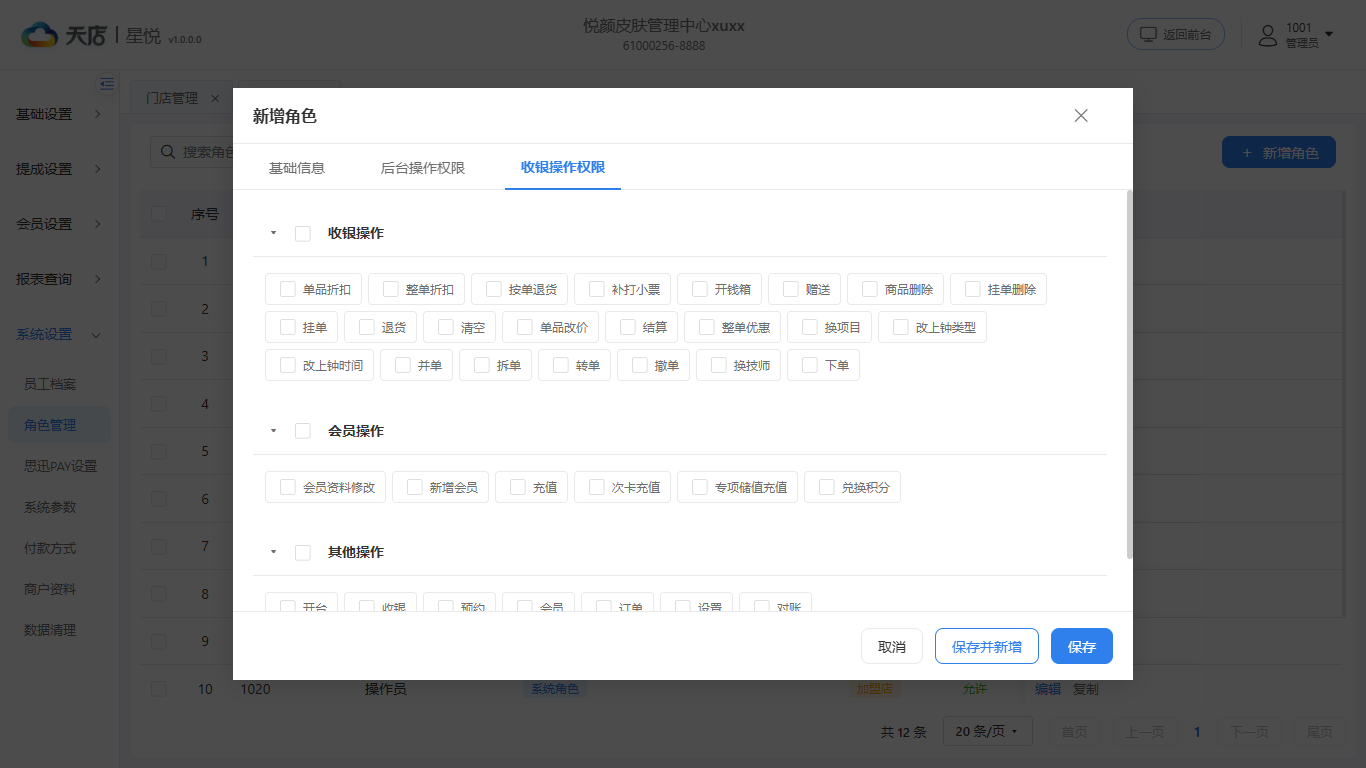
Task: Open 角色管理 in sidebar
Action: tap(59, 425)
